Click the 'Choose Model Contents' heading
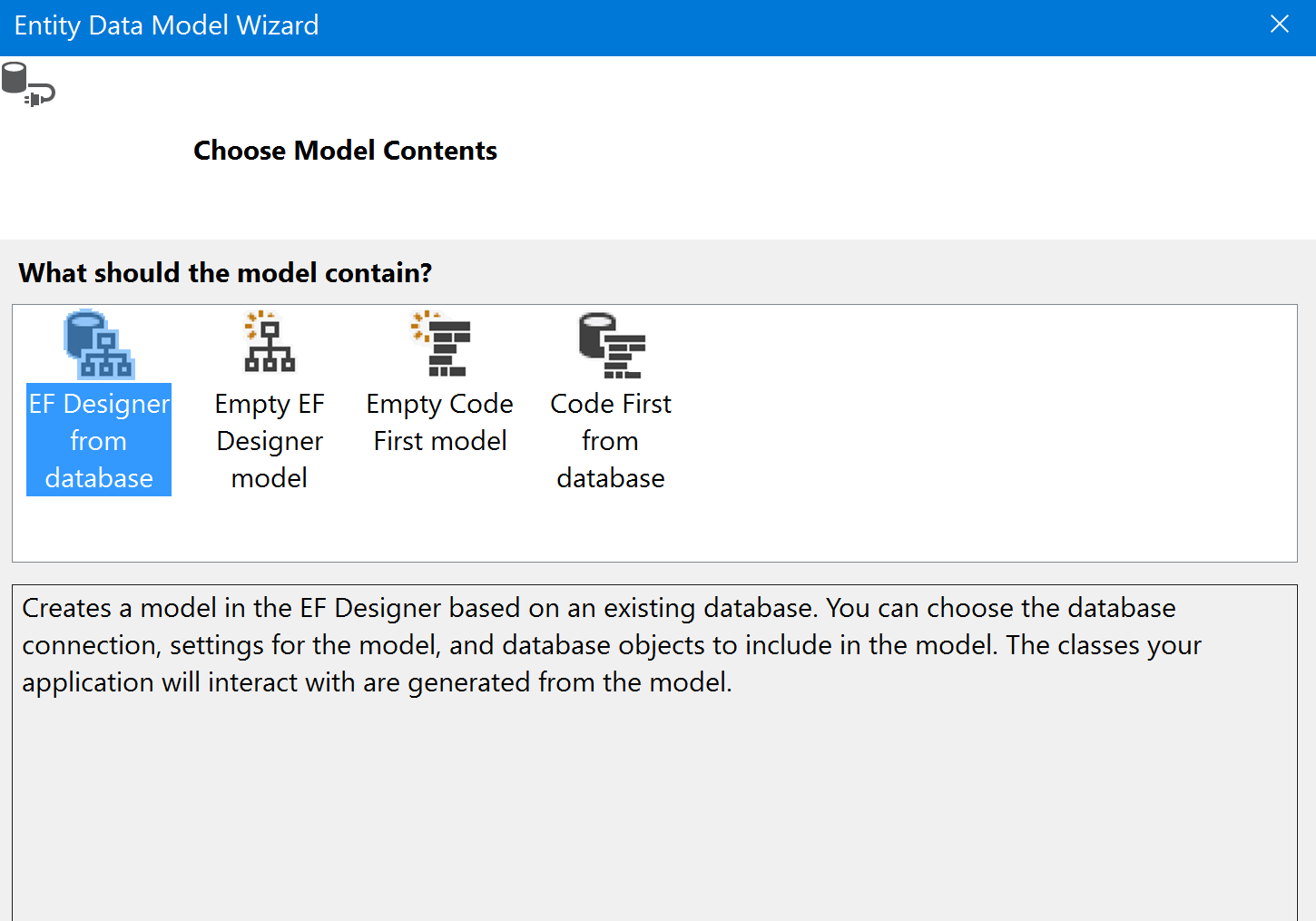Screen dimensions: 1316x921 coord(345,151)
